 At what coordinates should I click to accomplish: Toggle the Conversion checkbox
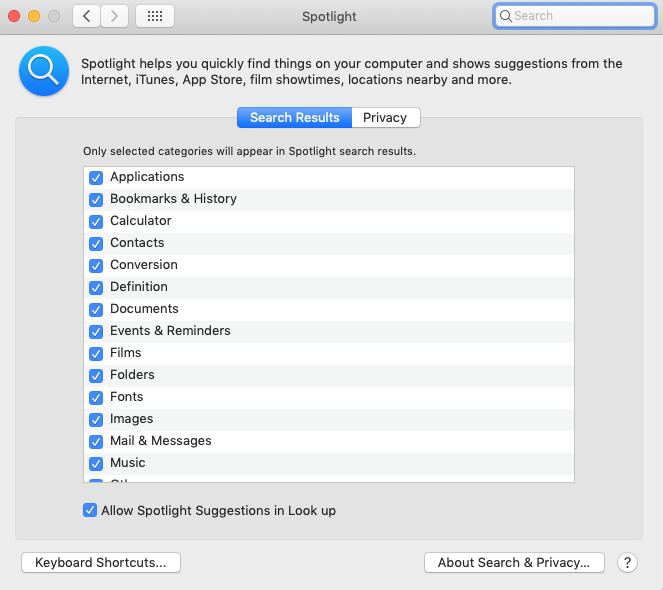[96, 266]
